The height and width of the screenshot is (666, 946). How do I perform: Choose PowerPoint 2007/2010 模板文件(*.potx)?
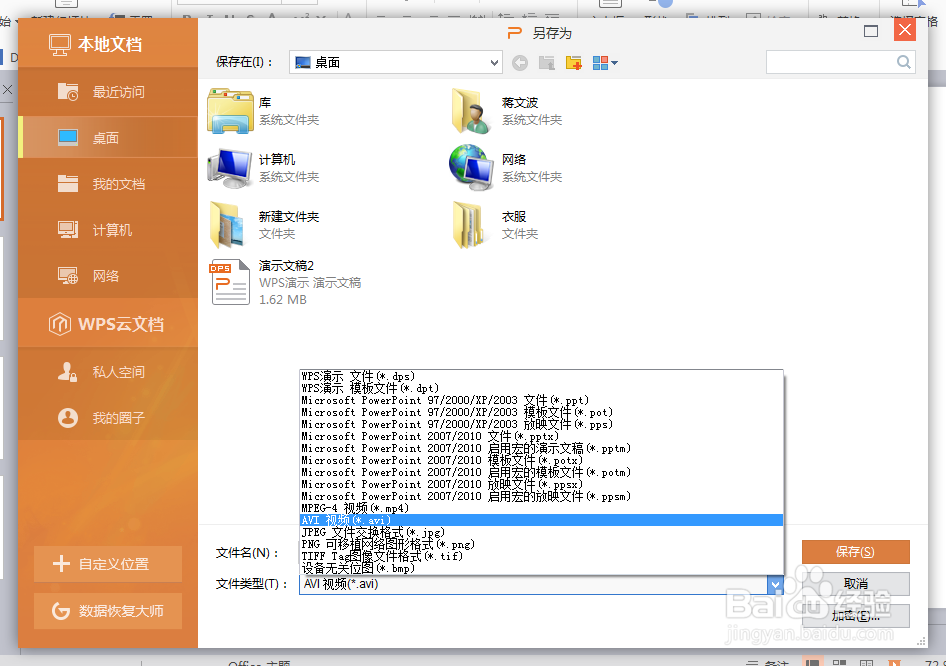coord(541,460)
